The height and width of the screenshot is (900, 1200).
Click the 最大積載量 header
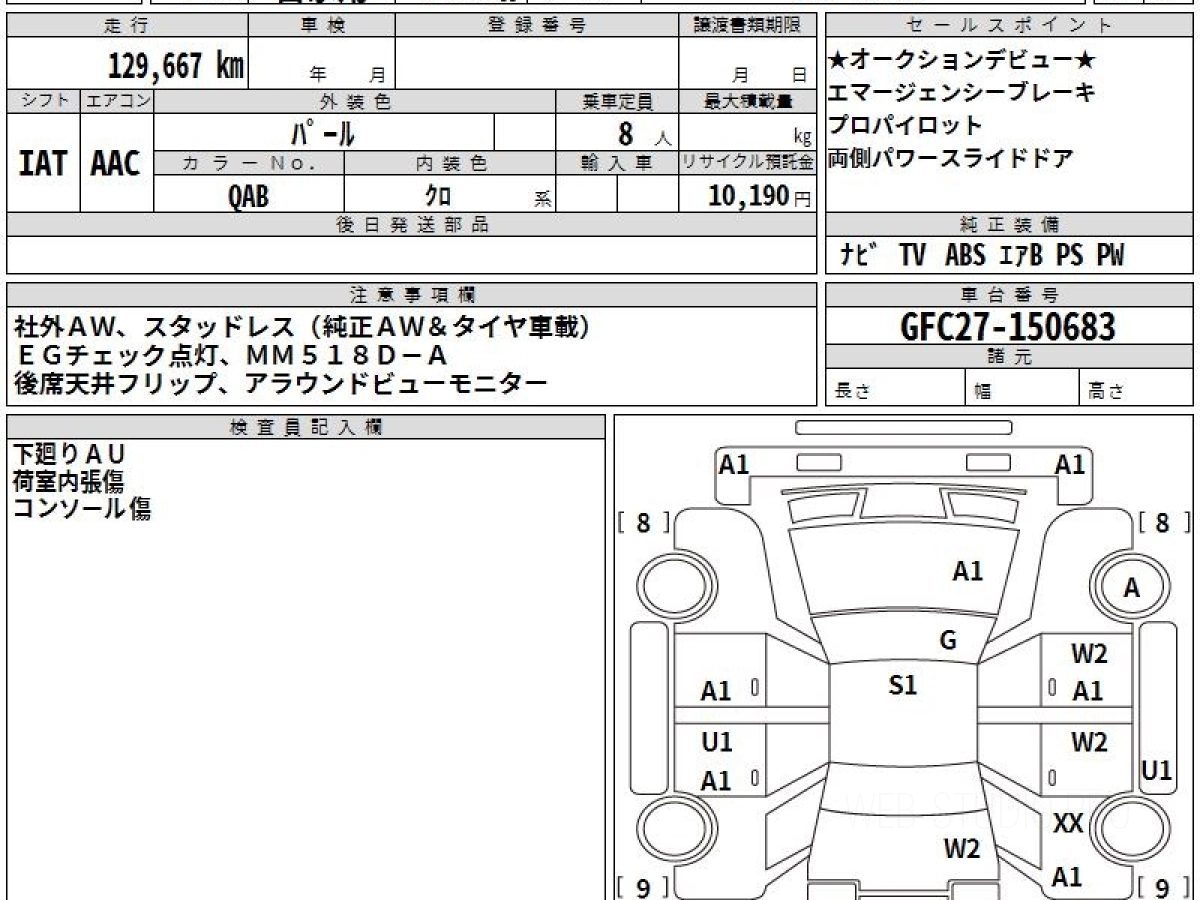[x=747, y=101]
